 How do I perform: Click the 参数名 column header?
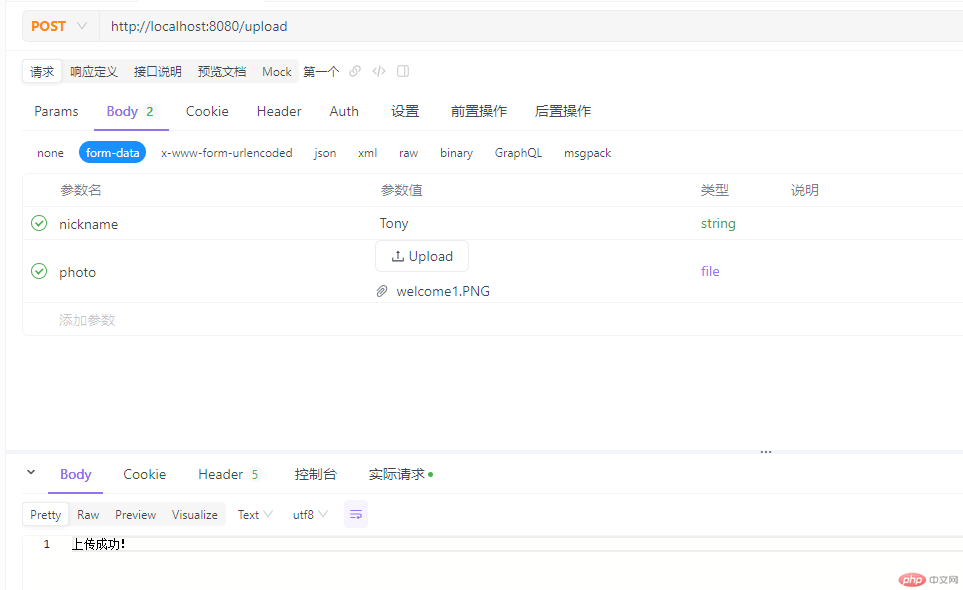click(80, 190)
